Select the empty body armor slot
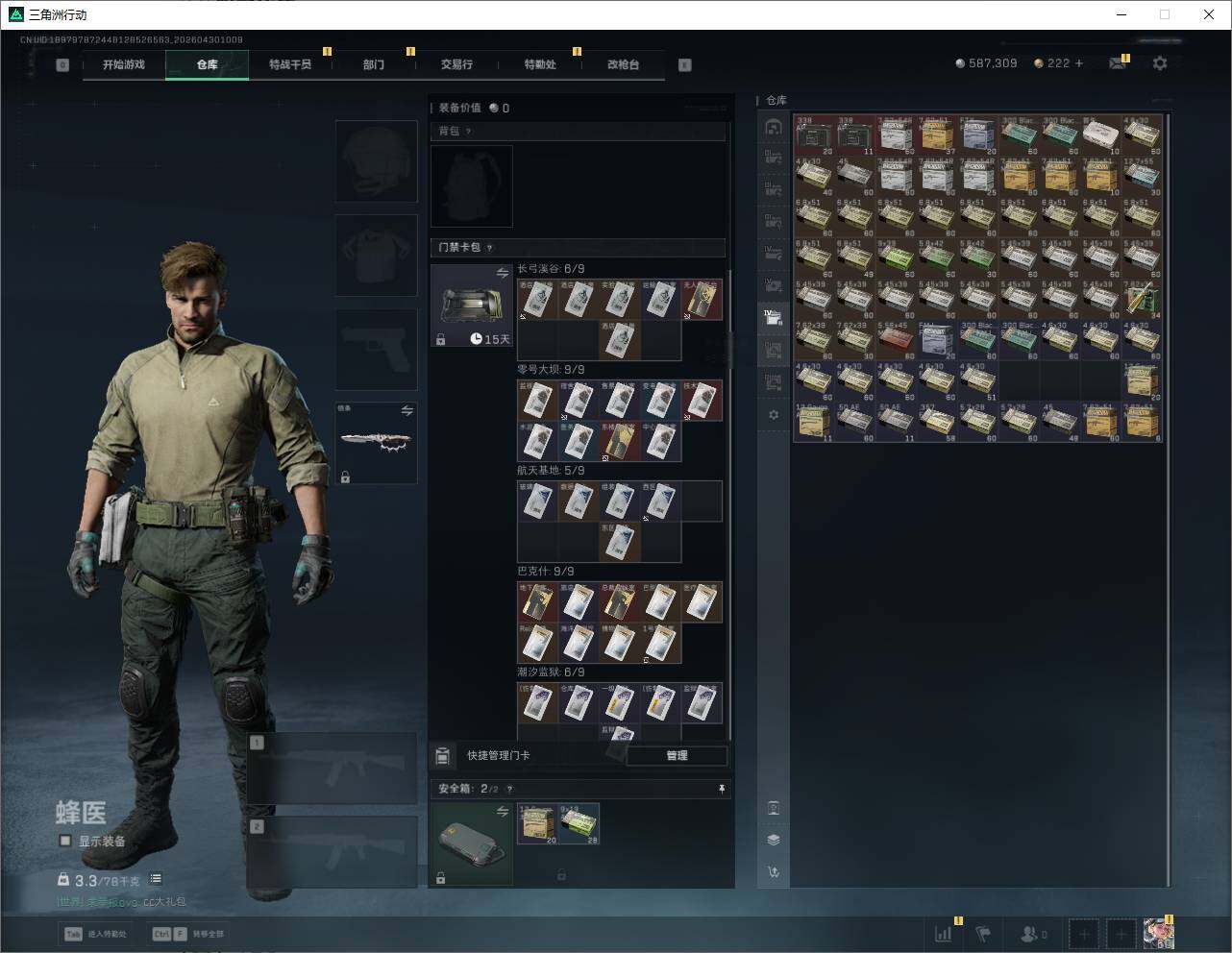1232x953 pixels. 376,256
